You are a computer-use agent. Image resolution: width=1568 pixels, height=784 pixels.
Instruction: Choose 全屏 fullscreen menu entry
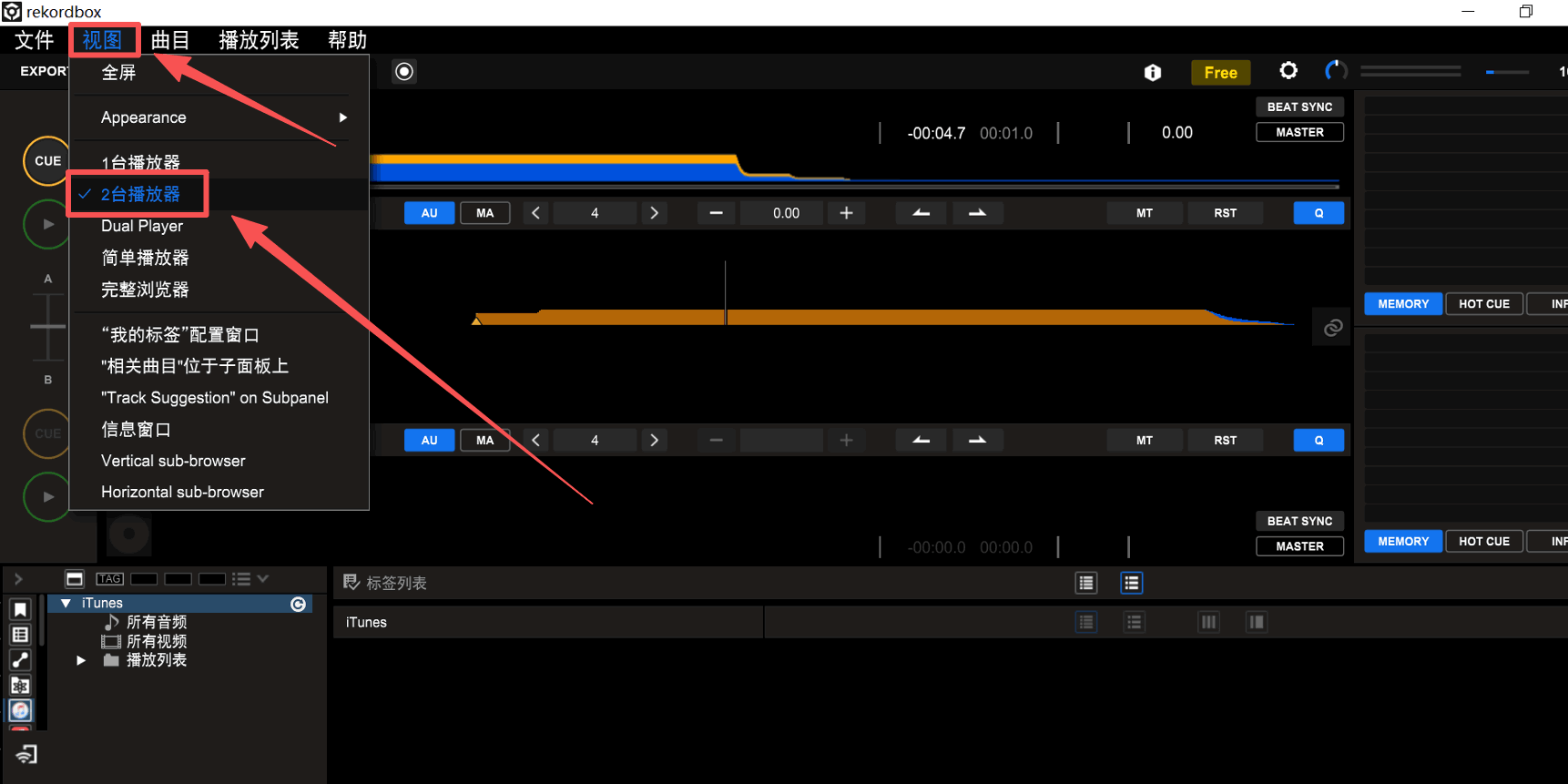click(x=118, y=73)
